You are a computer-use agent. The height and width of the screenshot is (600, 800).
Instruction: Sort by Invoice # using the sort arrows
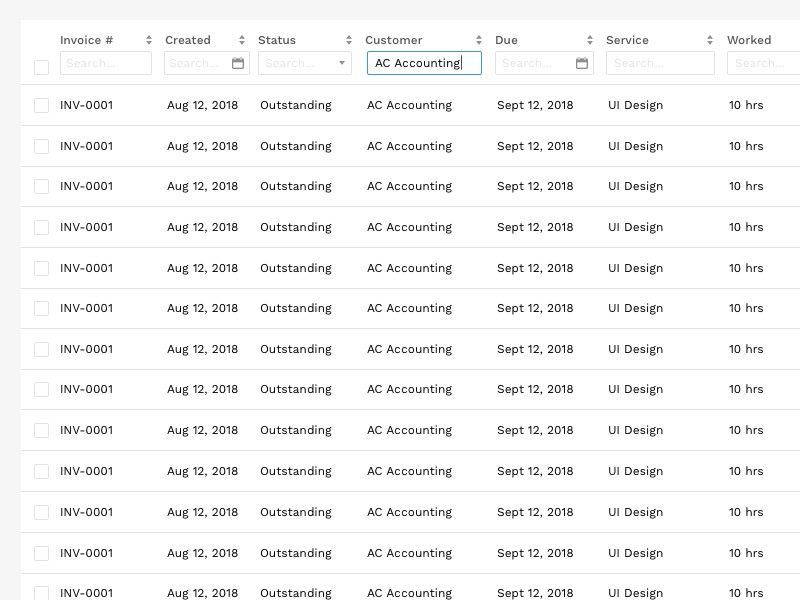[x=148, y=40]
